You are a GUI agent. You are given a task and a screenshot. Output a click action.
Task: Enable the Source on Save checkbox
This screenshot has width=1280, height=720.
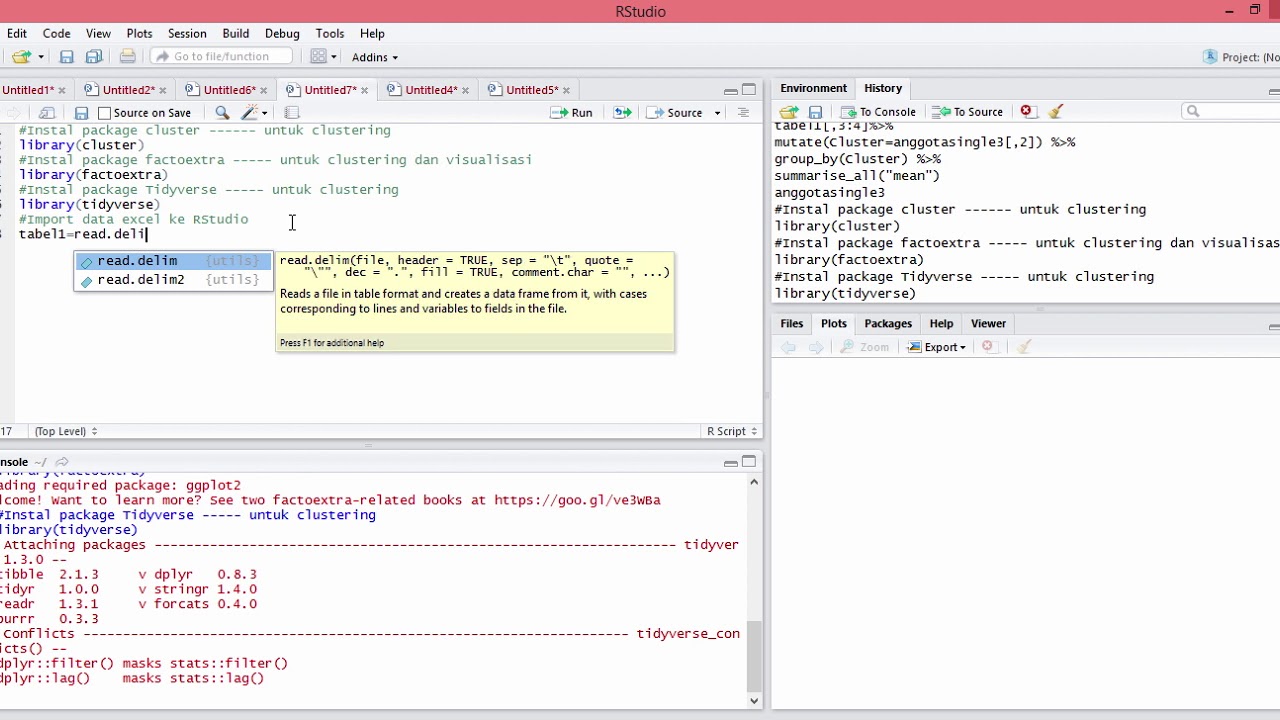[x=104, y=113]
